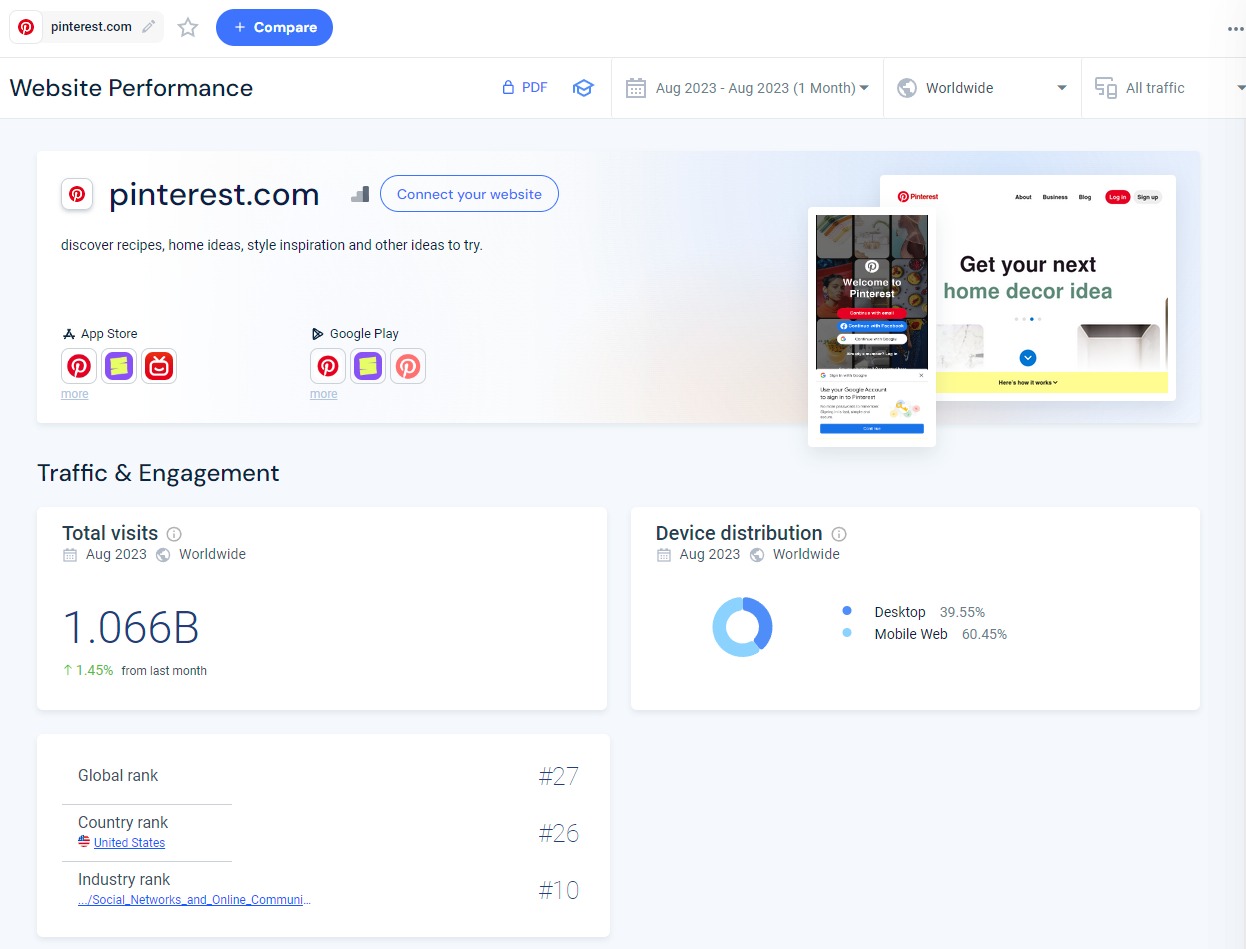
Task: Click the Total visits info icon
Action: tap(174, 534)
